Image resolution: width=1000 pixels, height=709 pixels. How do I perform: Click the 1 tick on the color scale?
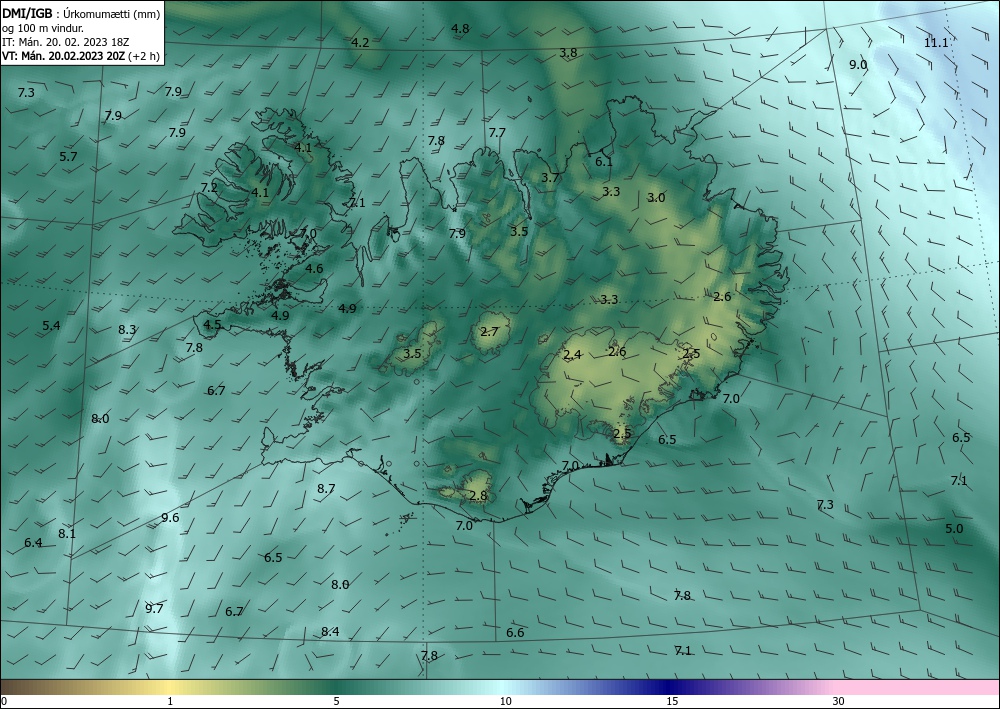[170, 702]
